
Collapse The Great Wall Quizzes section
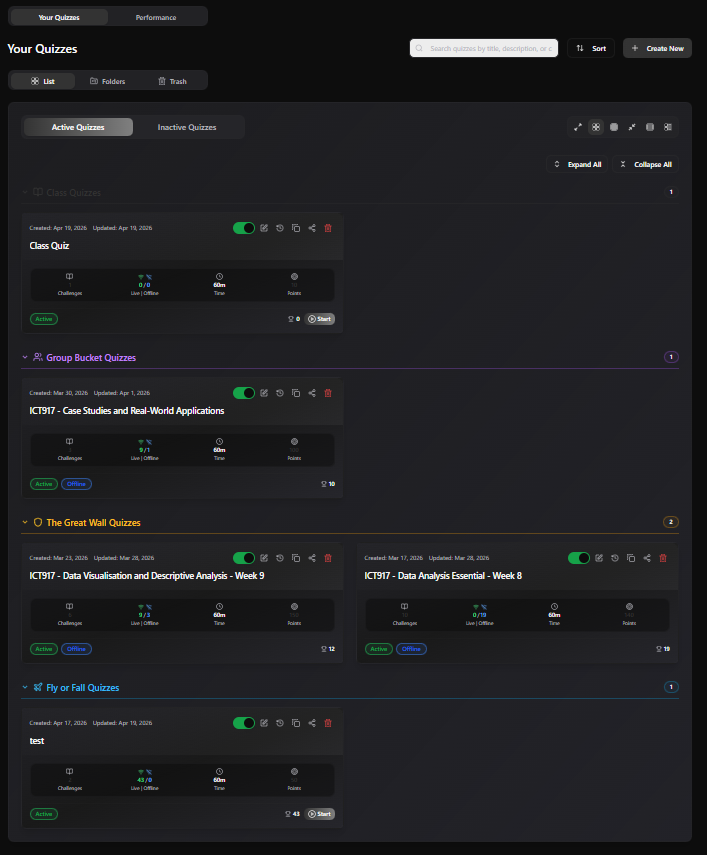(25, 522)
